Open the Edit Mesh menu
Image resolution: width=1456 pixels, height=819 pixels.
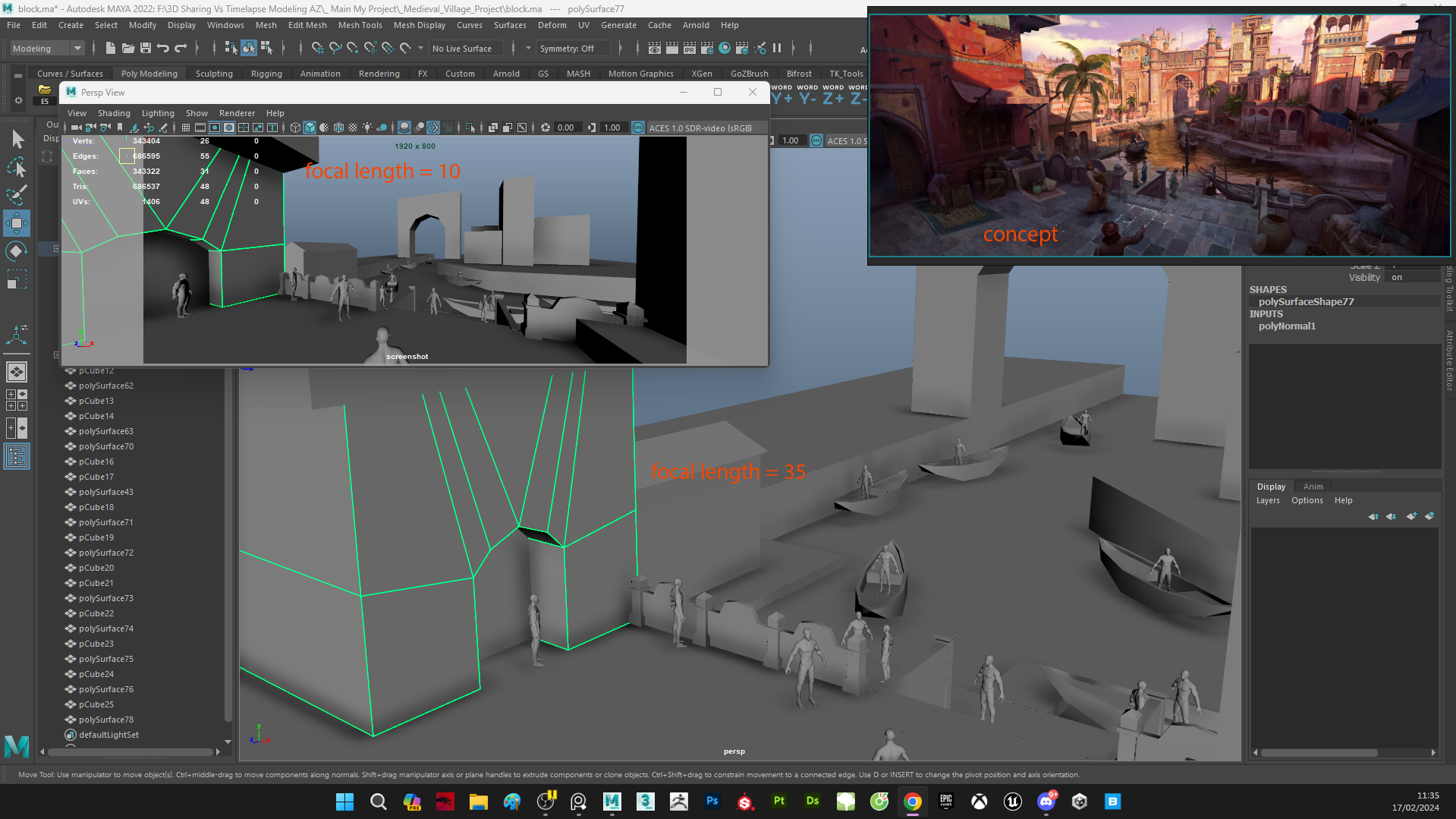[307, 25]
